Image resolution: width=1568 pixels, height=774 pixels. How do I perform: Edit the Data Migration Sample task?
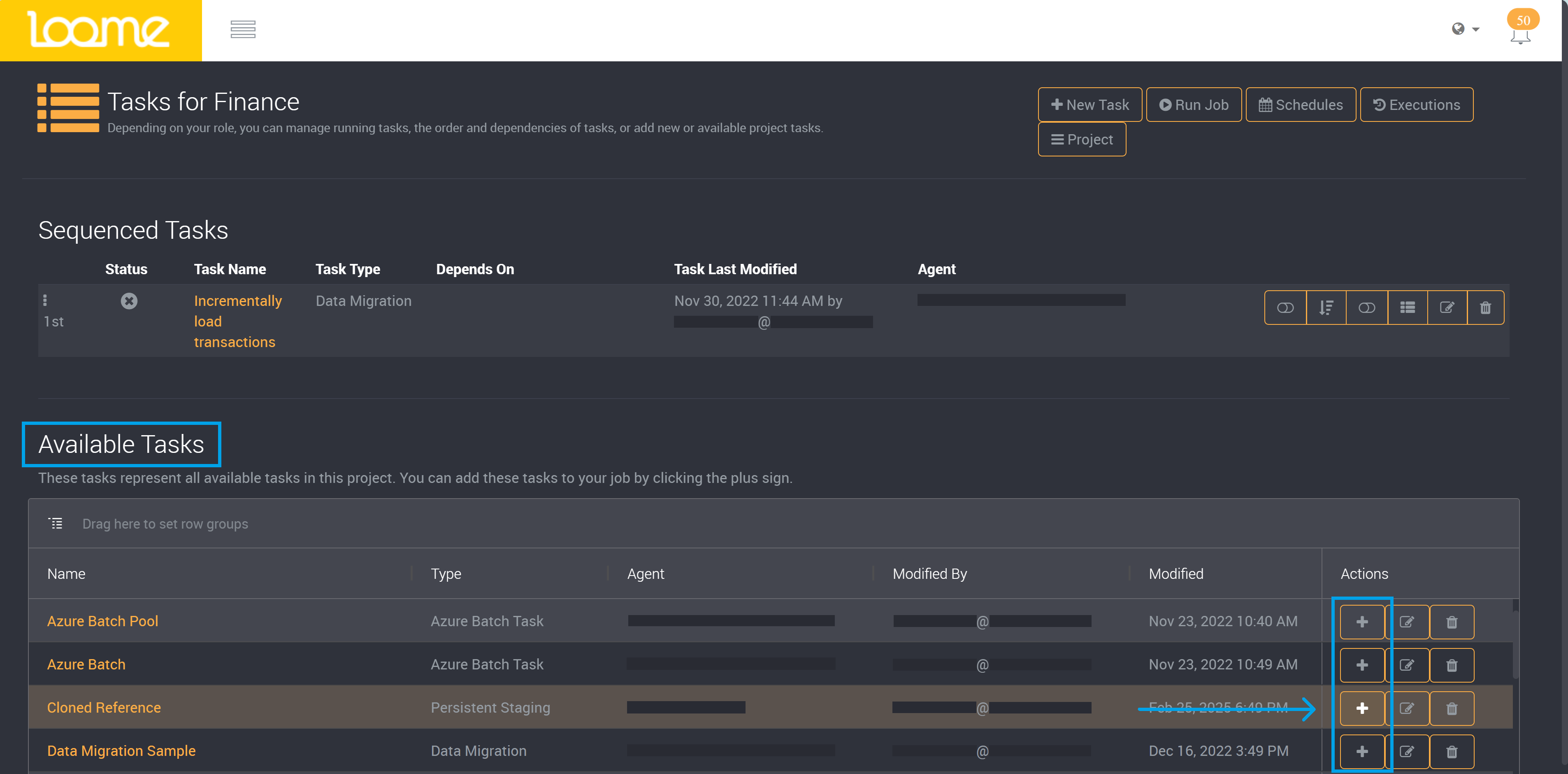[1407, 751]
